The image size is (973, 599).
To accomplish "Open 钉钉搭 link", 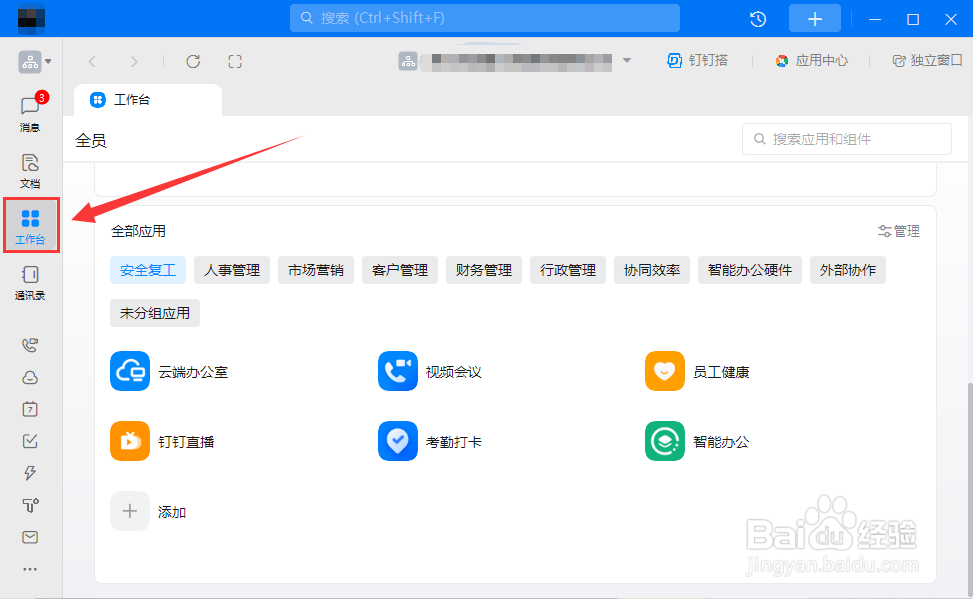I will click(x=697, y=60).
